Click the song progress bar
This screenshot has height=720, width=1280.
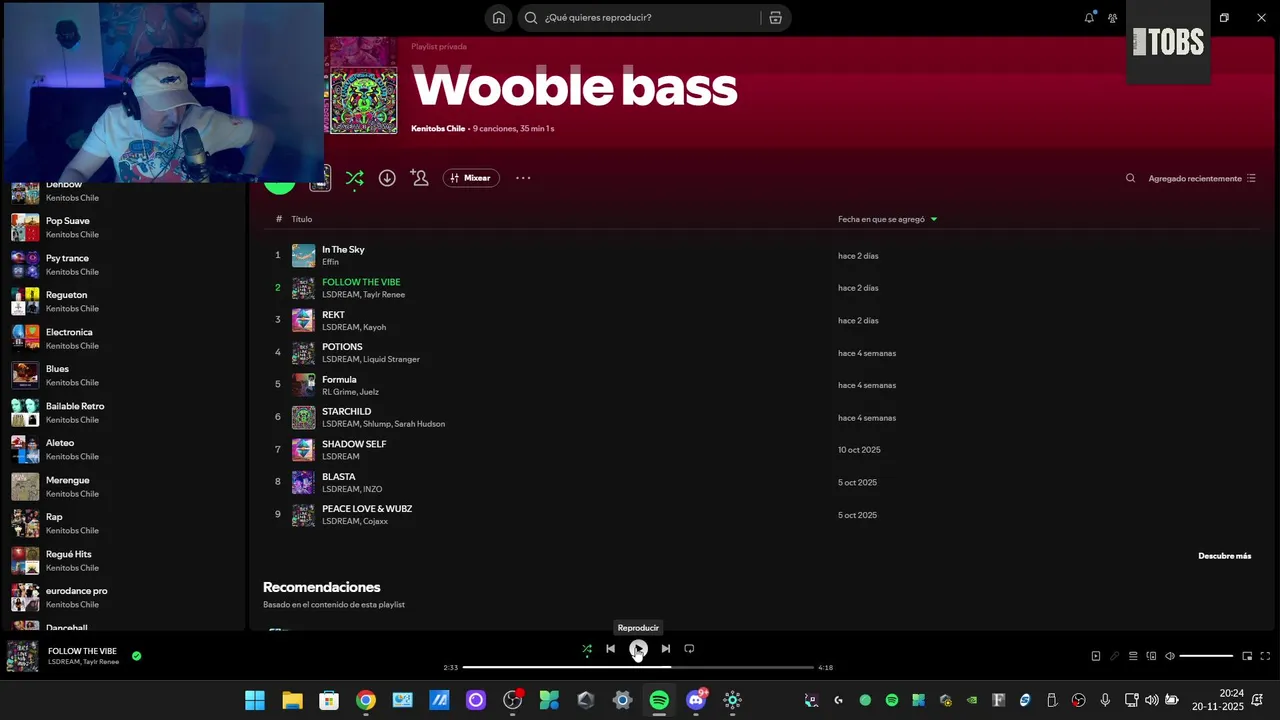click(x=638, y=667)
